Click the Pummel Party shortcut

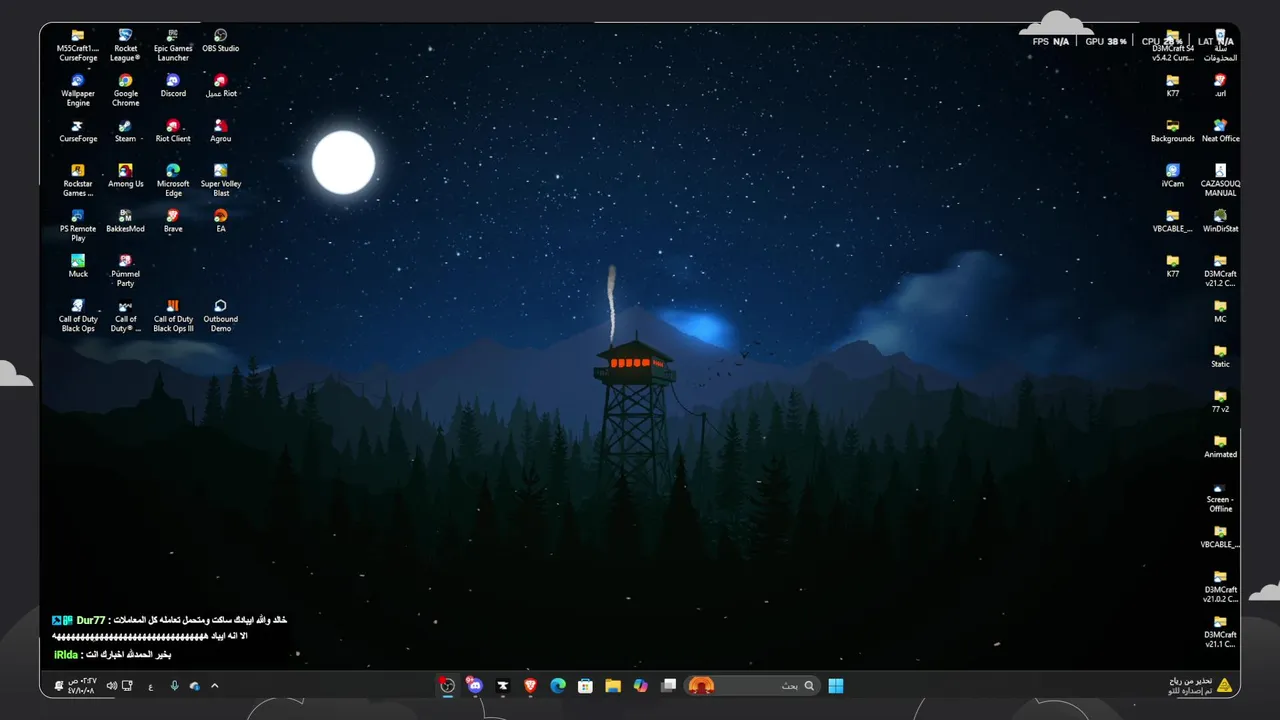coord(125,270)
